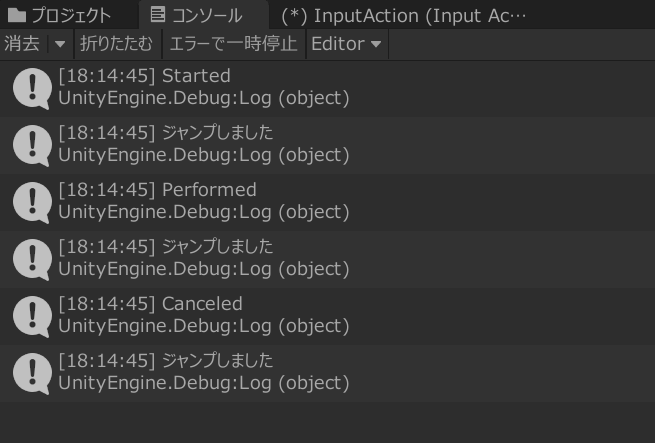
Task: Click info icon of the first ジャンプしました log
Action: (x=32, y=145)
